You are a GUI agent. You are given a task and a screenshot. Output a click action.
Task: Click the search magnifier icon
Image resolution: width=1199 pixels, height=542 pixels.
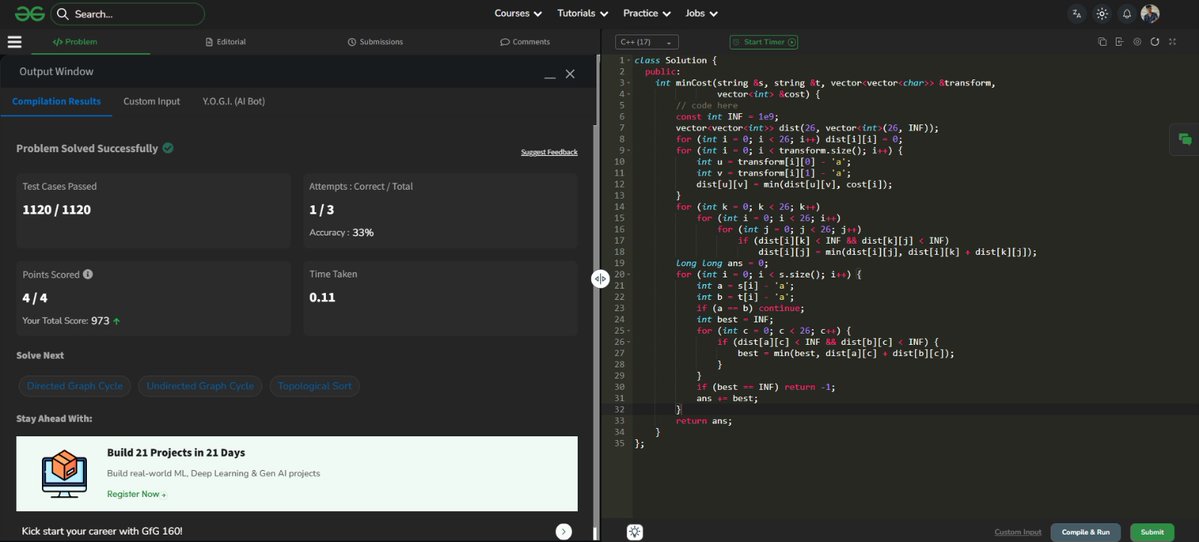pos(63,14)
